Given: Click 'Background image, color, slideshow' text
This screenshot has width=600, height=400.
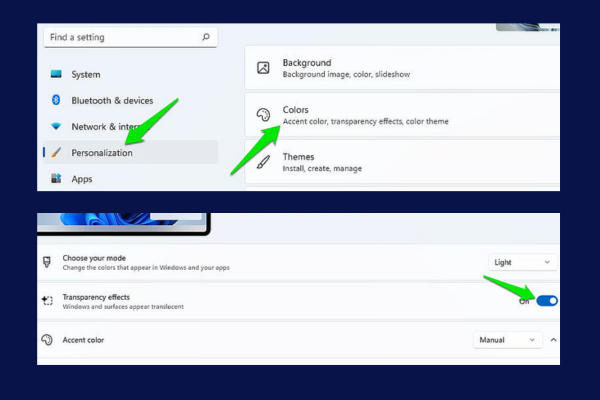Looking at the screenshot, I should 346,74.
